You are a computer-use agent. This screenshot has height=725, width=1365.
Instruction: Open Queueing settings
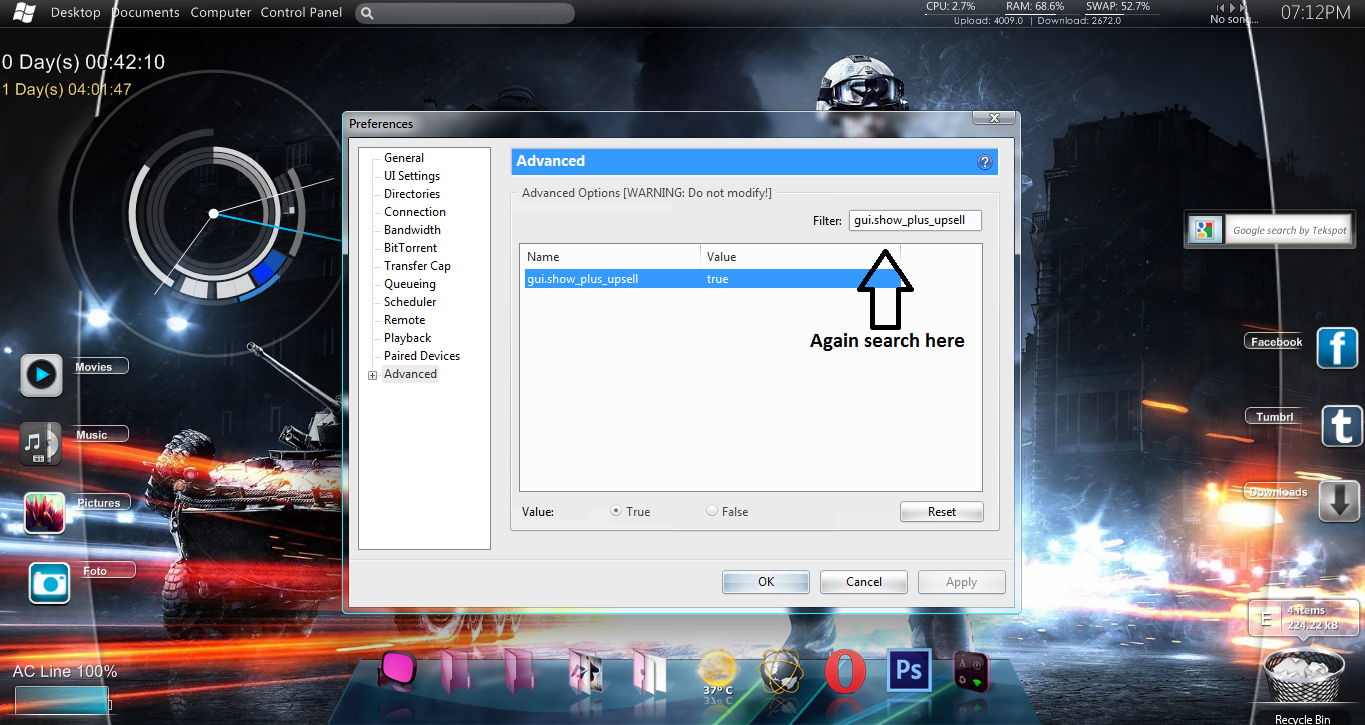410,284
